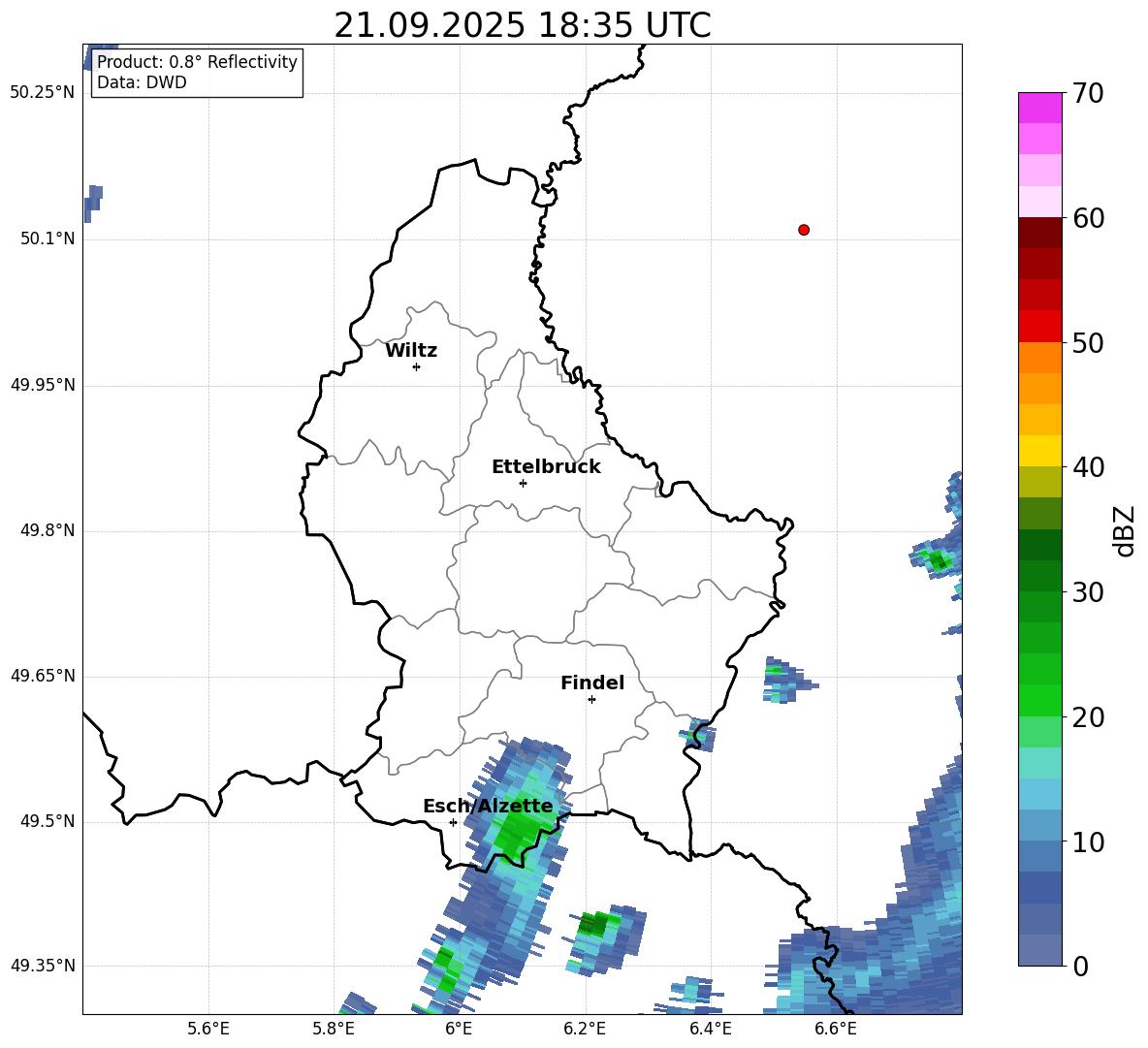Click the Esch/Alzette station cross marker
This screenshot has width=1148, height=1048.
coord(453,822)
